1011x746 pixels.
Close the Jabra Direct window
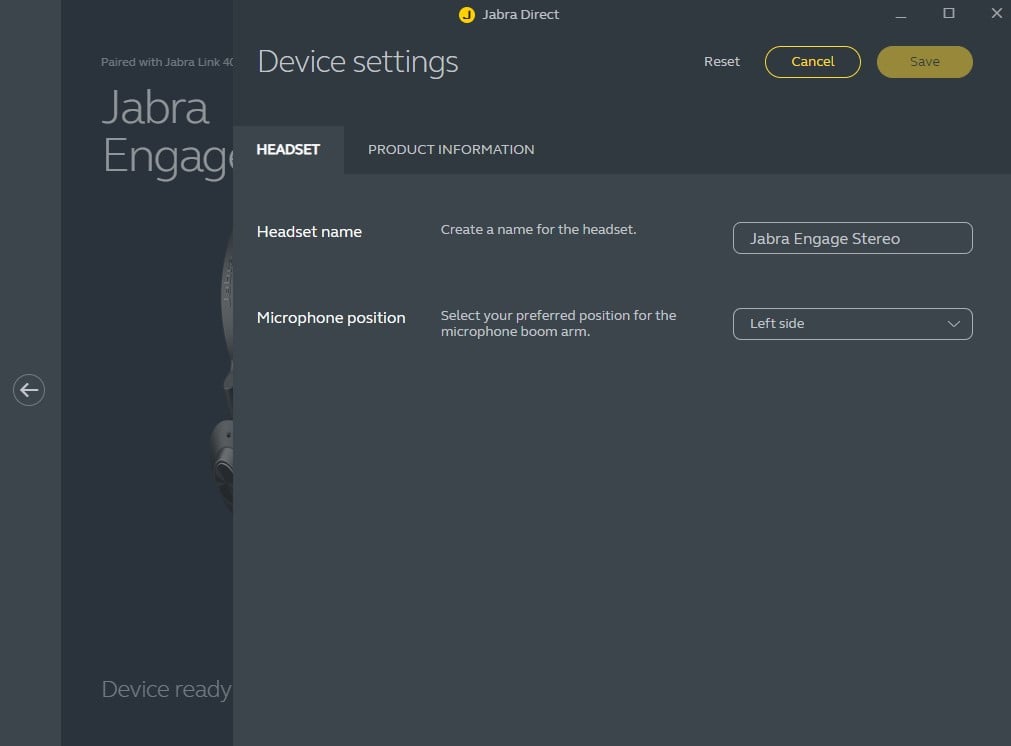coord(995,14)
